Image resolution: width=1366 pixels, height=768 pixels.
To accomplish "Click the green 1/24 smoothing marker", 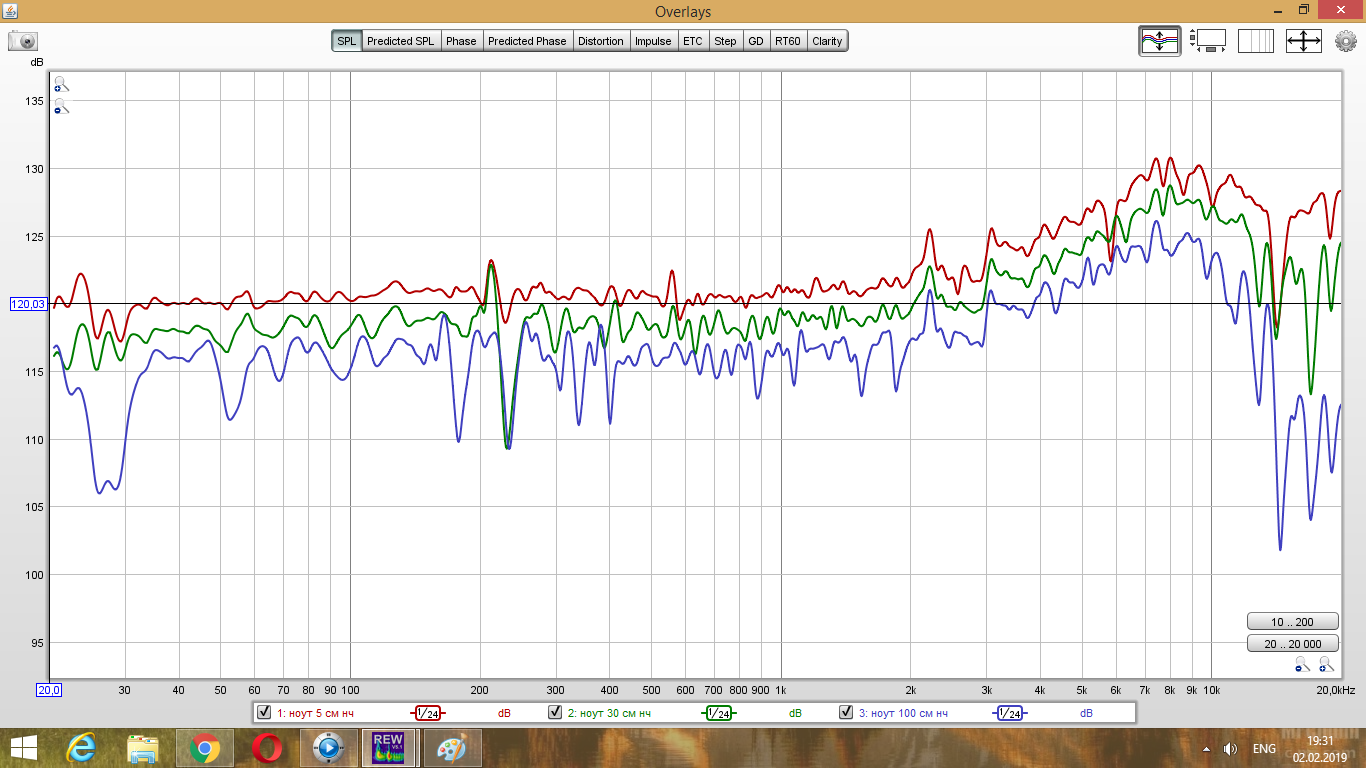I will click(718, 713).
